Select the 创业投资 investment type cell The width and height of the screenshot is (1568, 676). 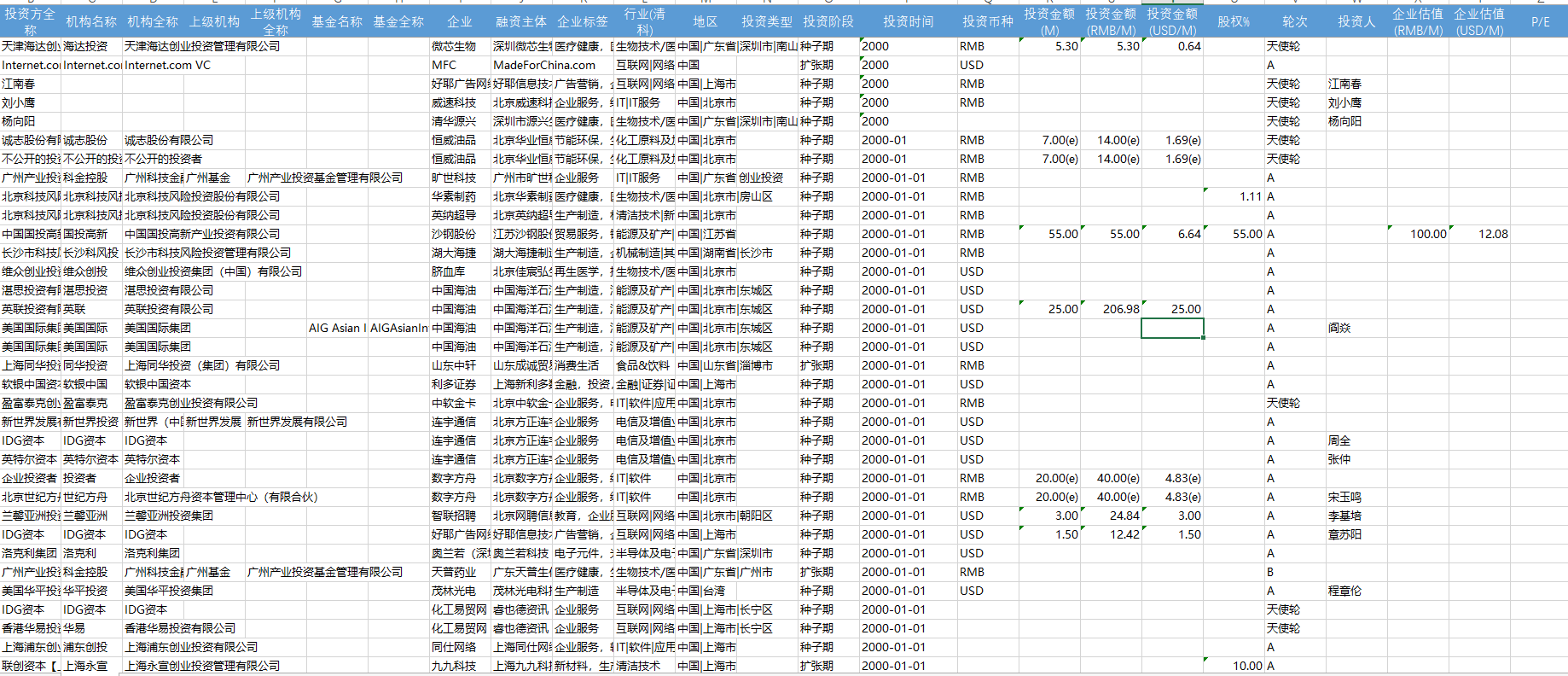tap(767, 178)
